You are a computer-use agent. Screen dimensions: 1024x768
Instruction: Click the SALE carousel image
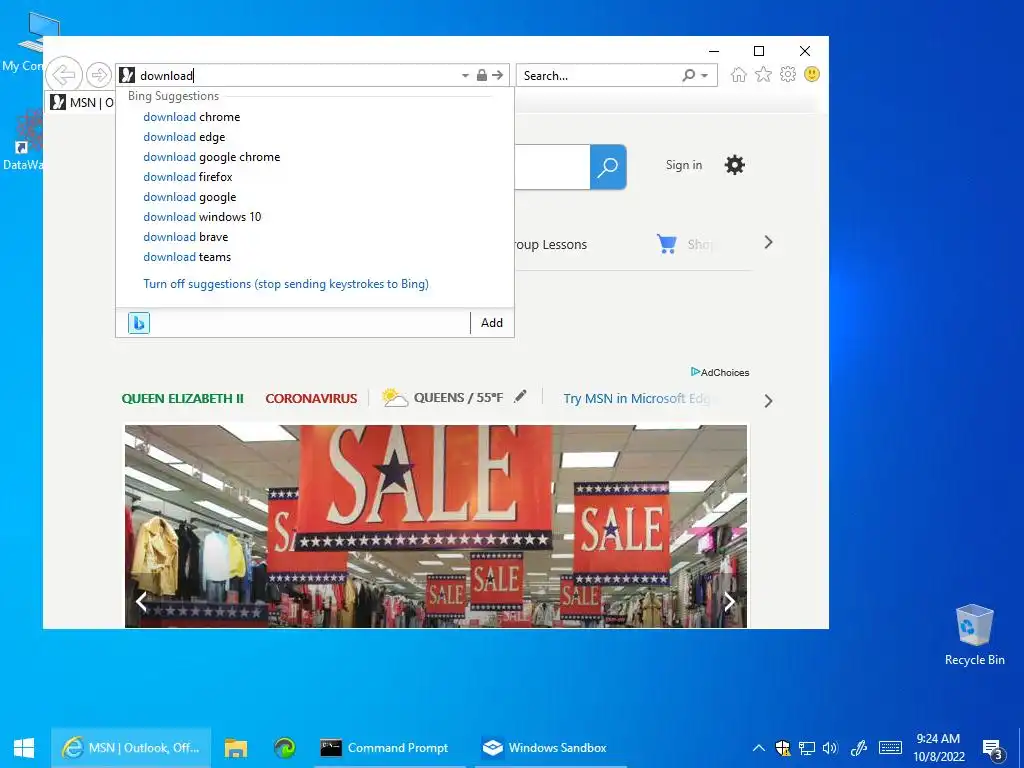(x=436, y=526)
